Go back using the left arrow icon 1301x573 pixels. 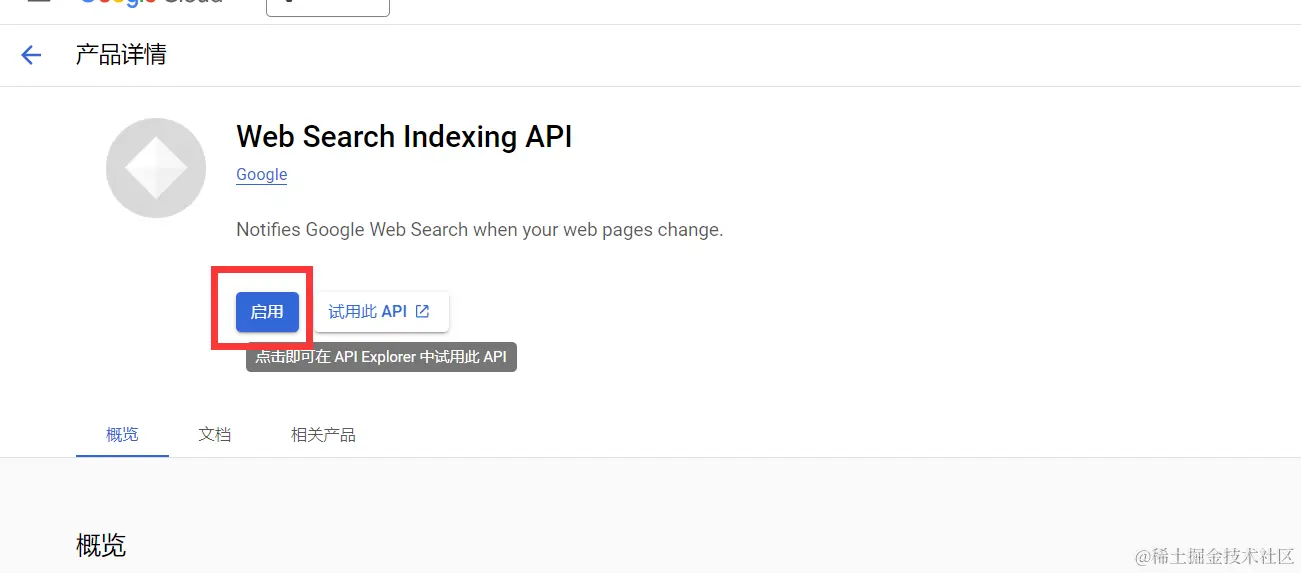click(32, 55)
